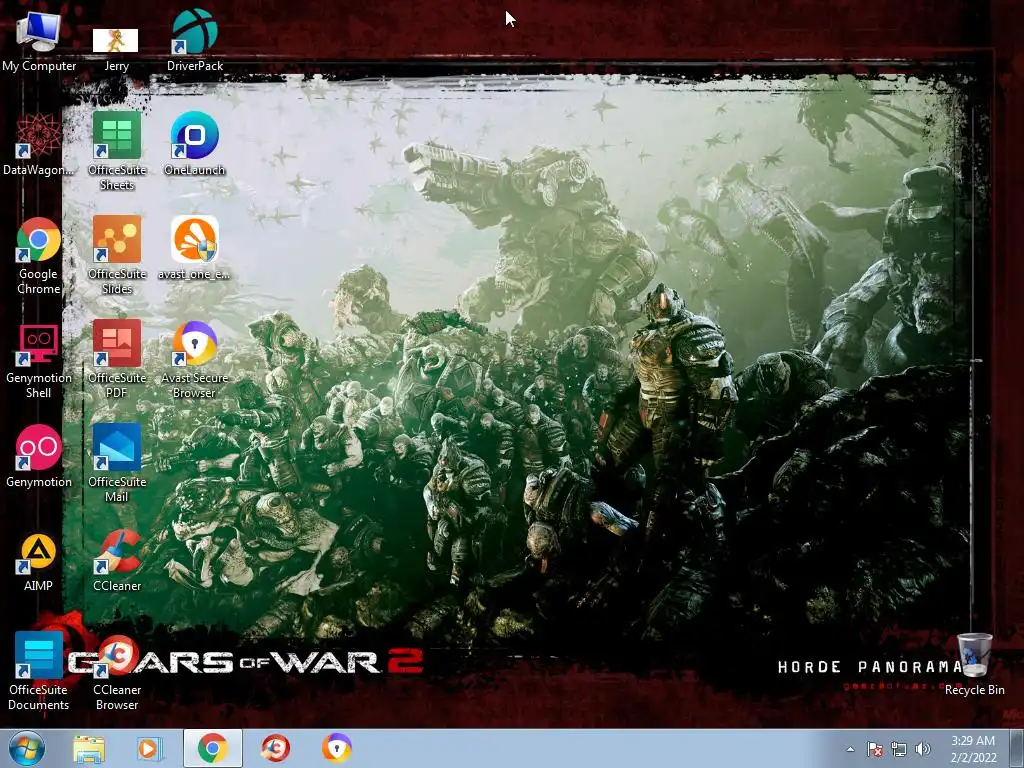Select the Google Chrome desktop shortcut

pos(39,256)
